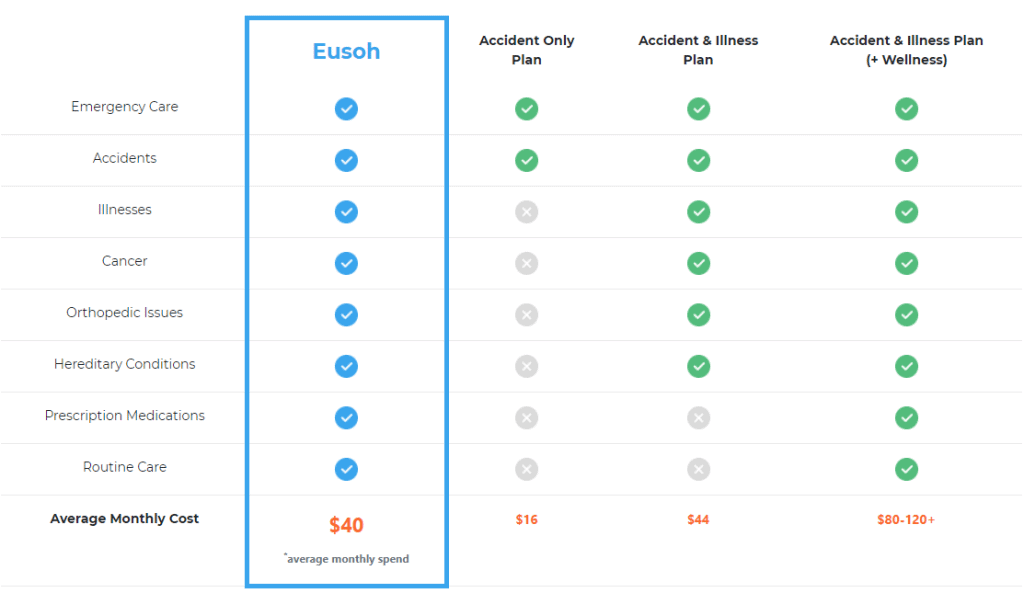Click green check for Accidents under Accident Only Plan
The width and height of the screenshot is (1024, 593).
[x=526, y=160]
